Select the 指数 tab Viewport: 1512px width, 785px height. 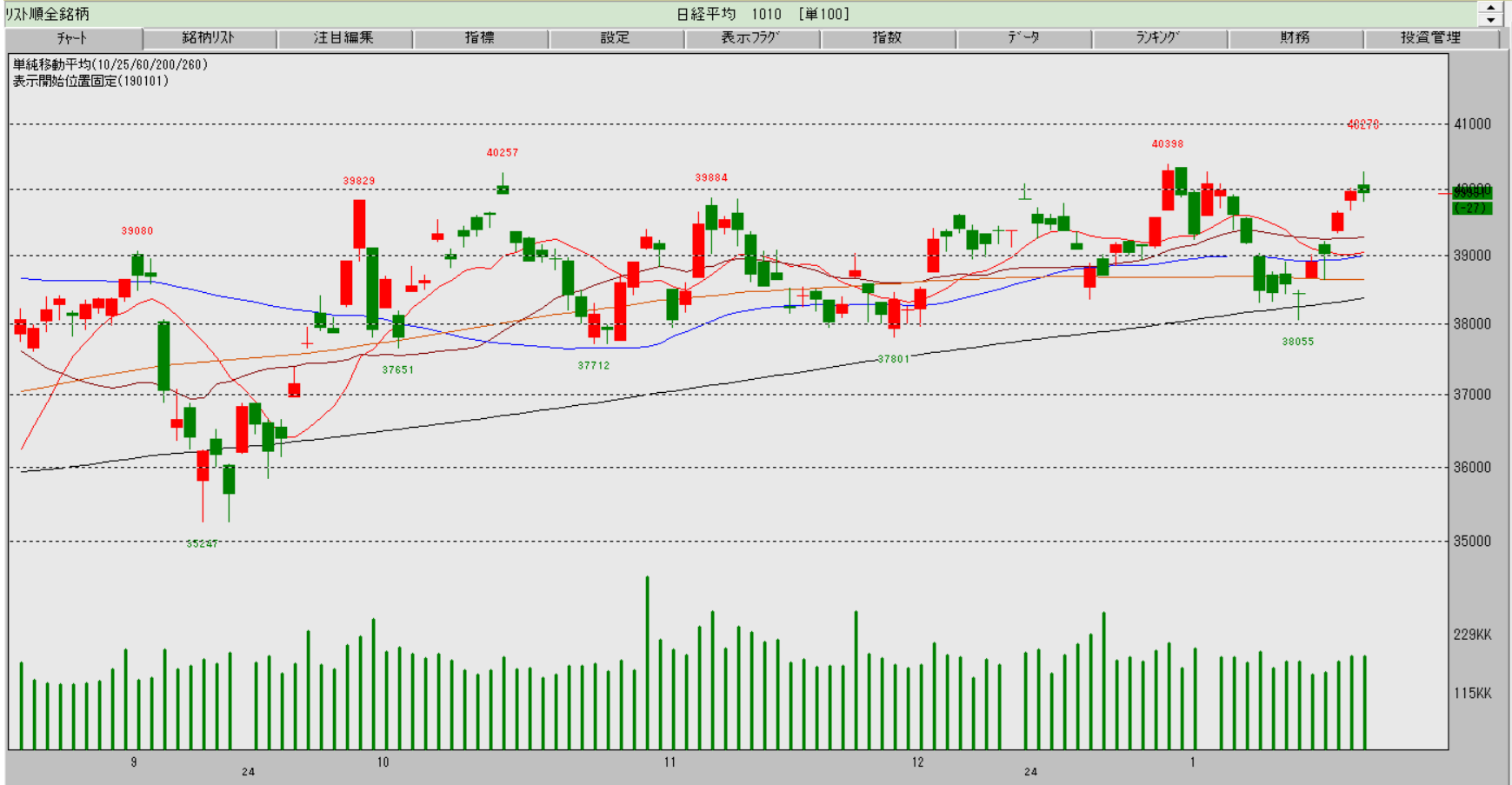887,38
